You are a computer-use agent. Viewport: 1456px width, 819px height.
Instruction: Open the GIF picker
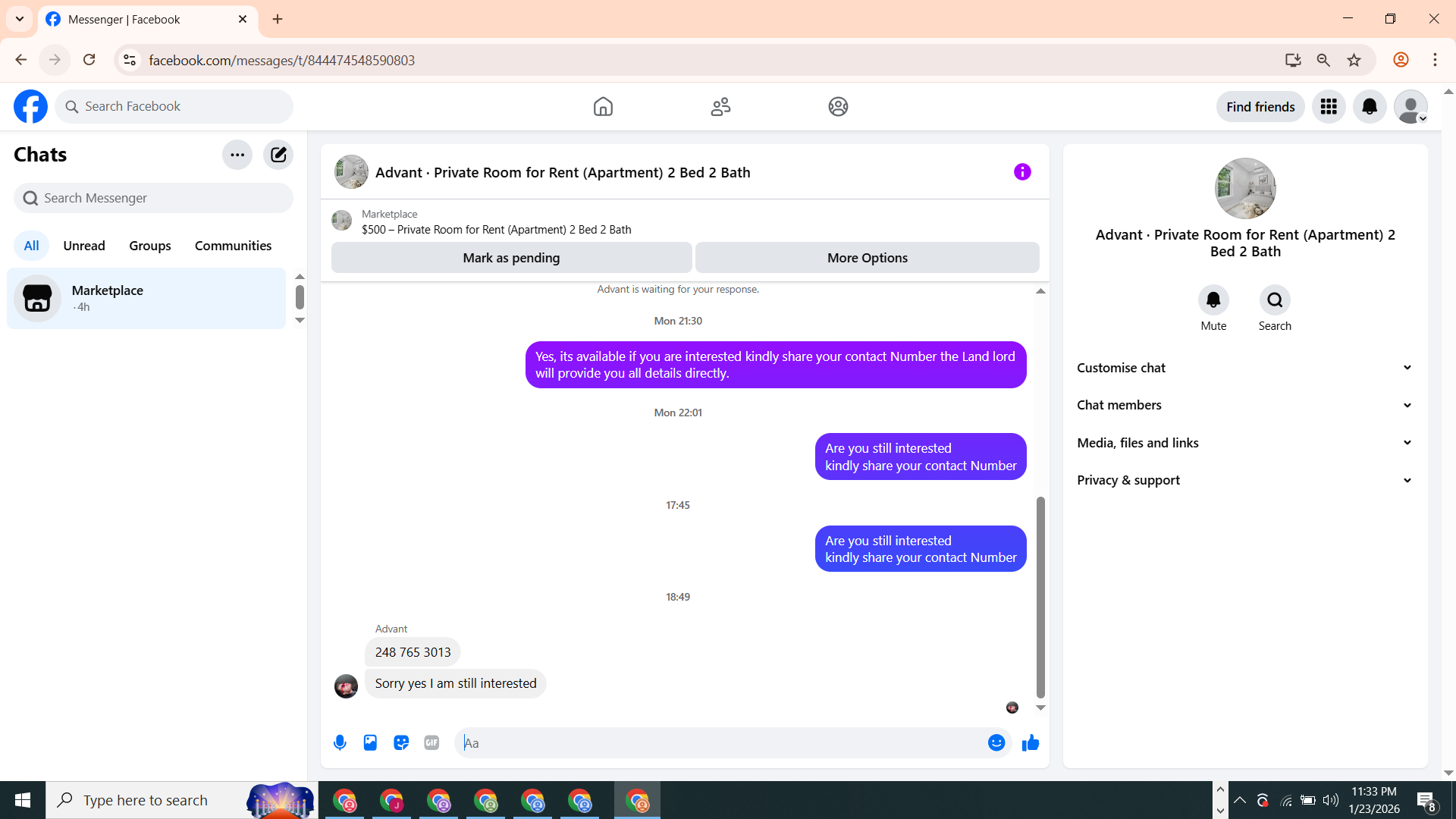[431, 743]
